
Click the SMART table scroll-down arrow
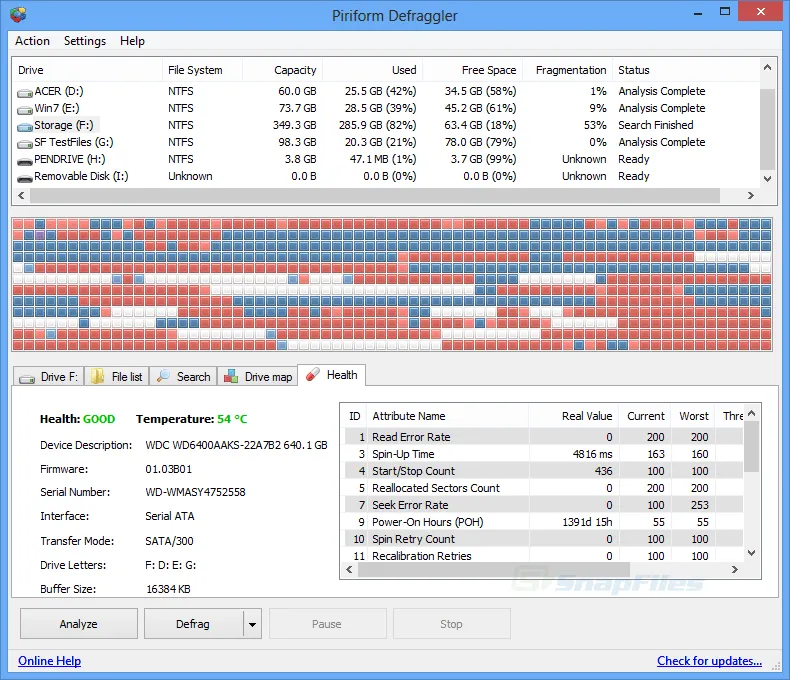point(751,553)
